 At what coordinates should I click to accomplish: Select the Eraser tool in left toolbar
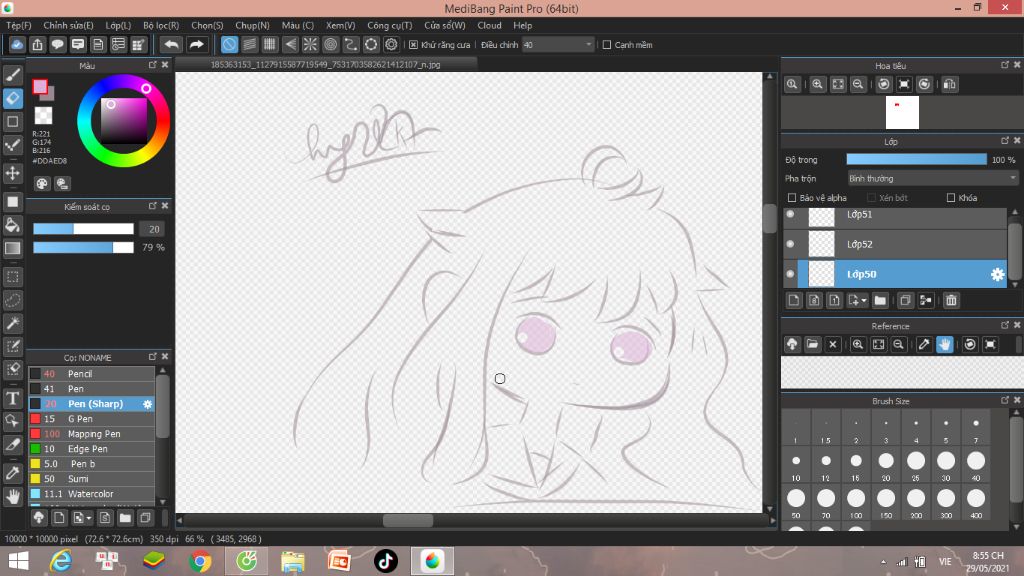pos(12,99)
